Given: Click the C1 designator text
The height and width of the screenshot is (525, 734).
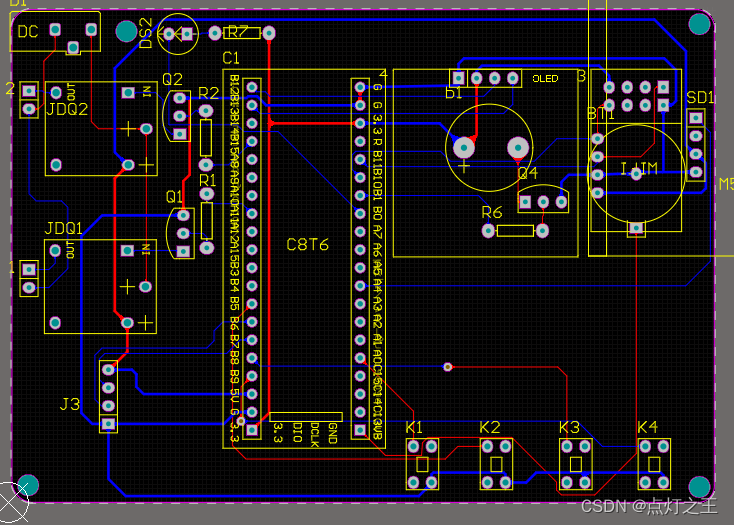Looking at the screenshot, I should 231,58.
